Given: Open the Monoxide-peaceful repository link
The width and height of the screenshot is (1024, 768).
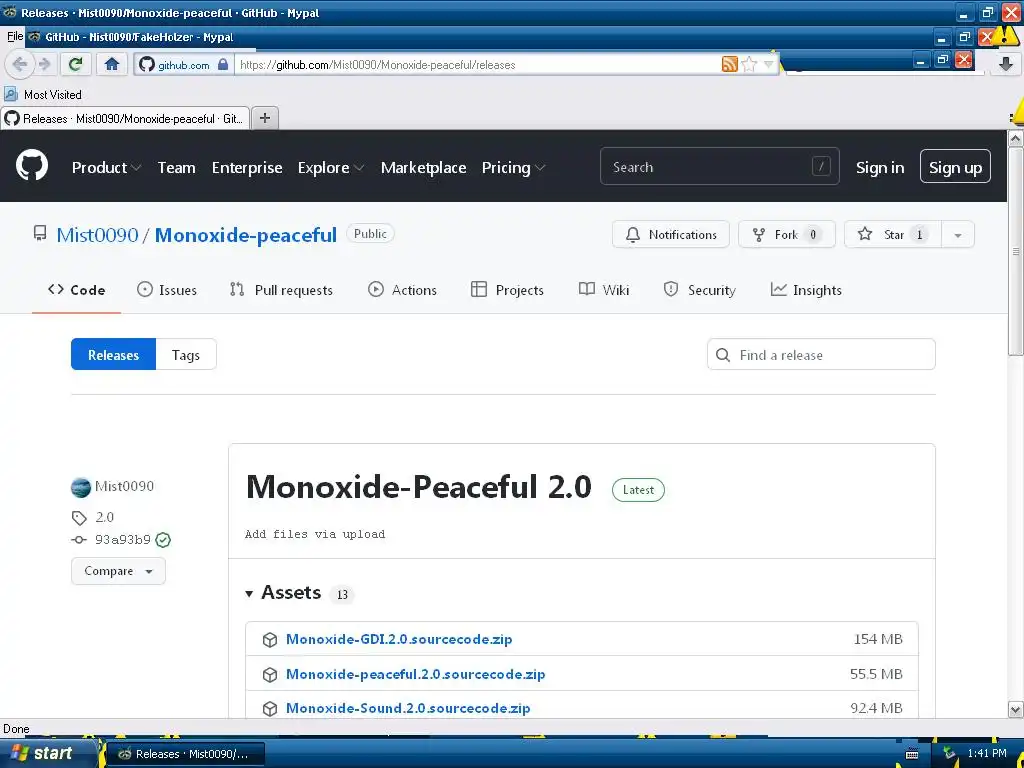Looking at the screenshot, I should point(246,235).
